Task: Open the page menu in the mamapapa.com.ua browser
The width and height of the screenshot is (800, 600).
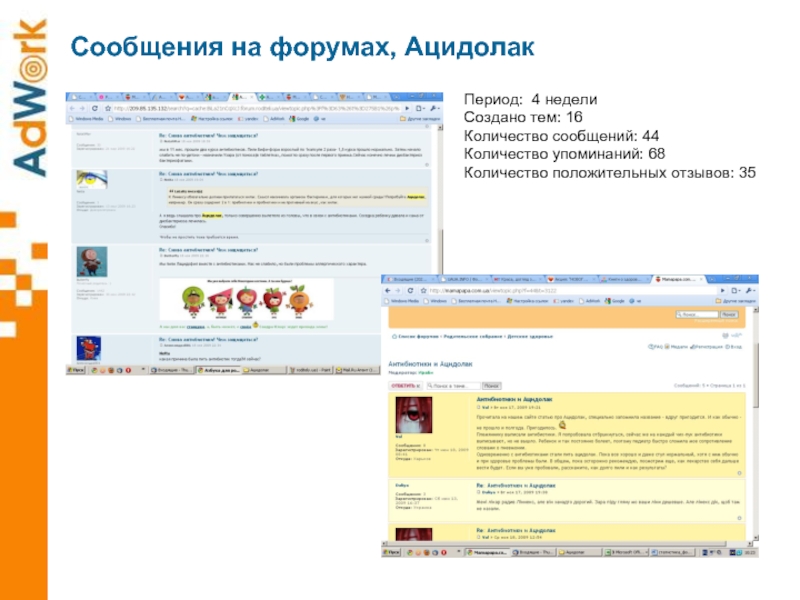Action: (x=735, y=290)
